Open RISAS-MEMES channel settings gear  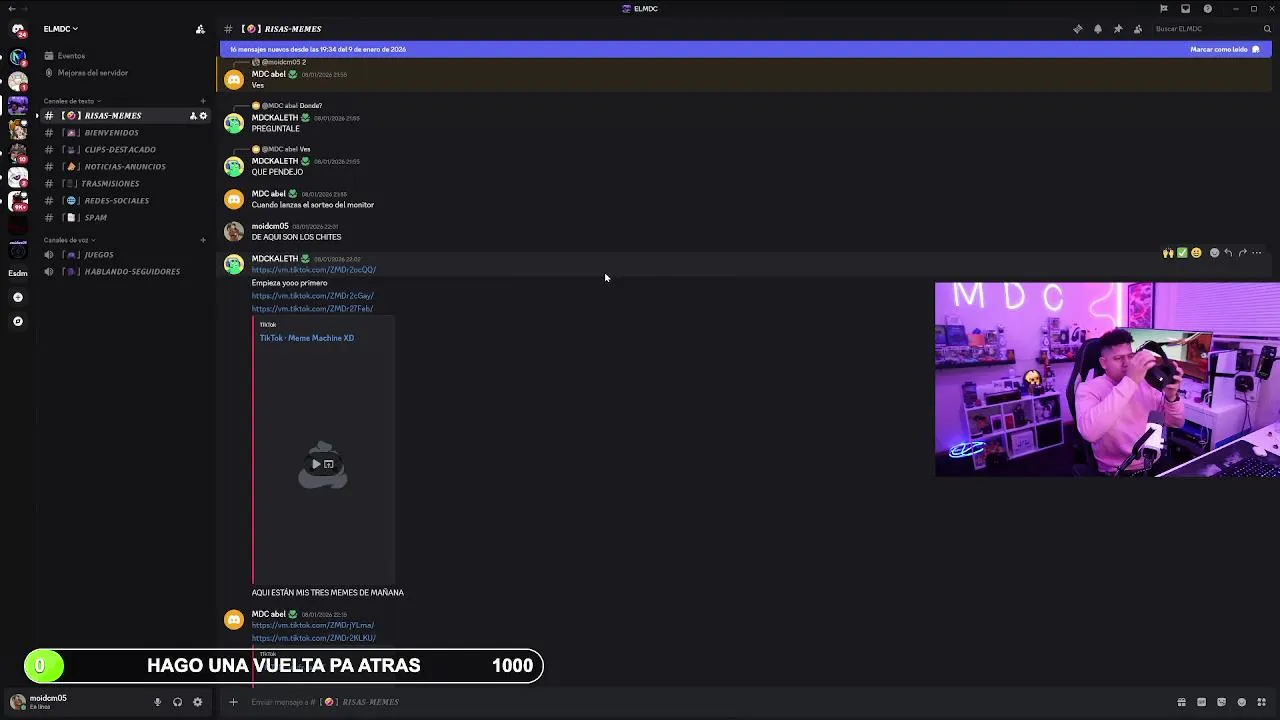point(203,116)
